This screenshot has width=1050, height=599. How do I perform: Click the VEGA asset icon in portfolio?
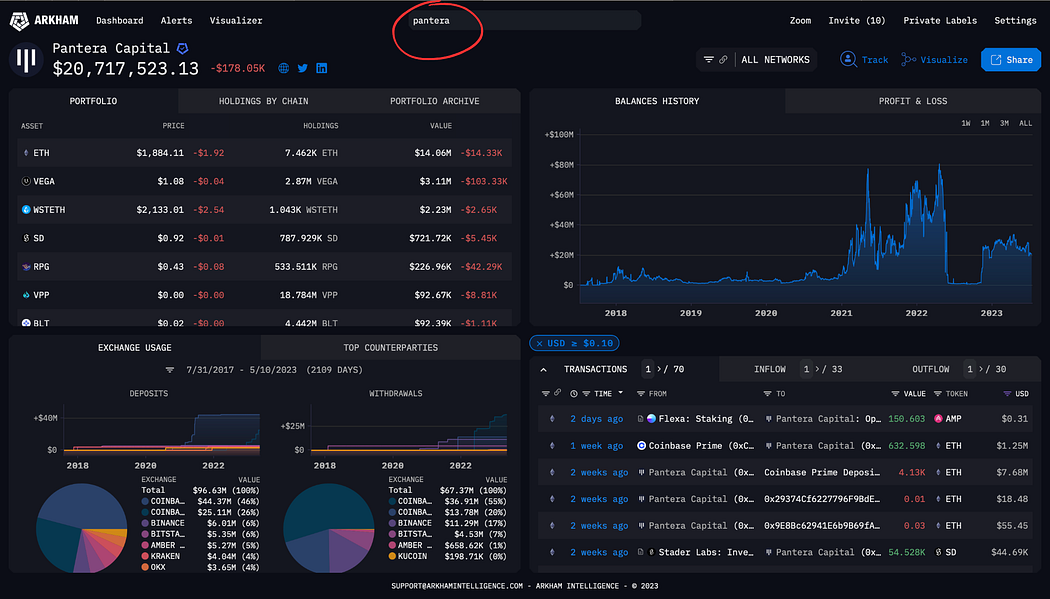(x=26, y=181)
